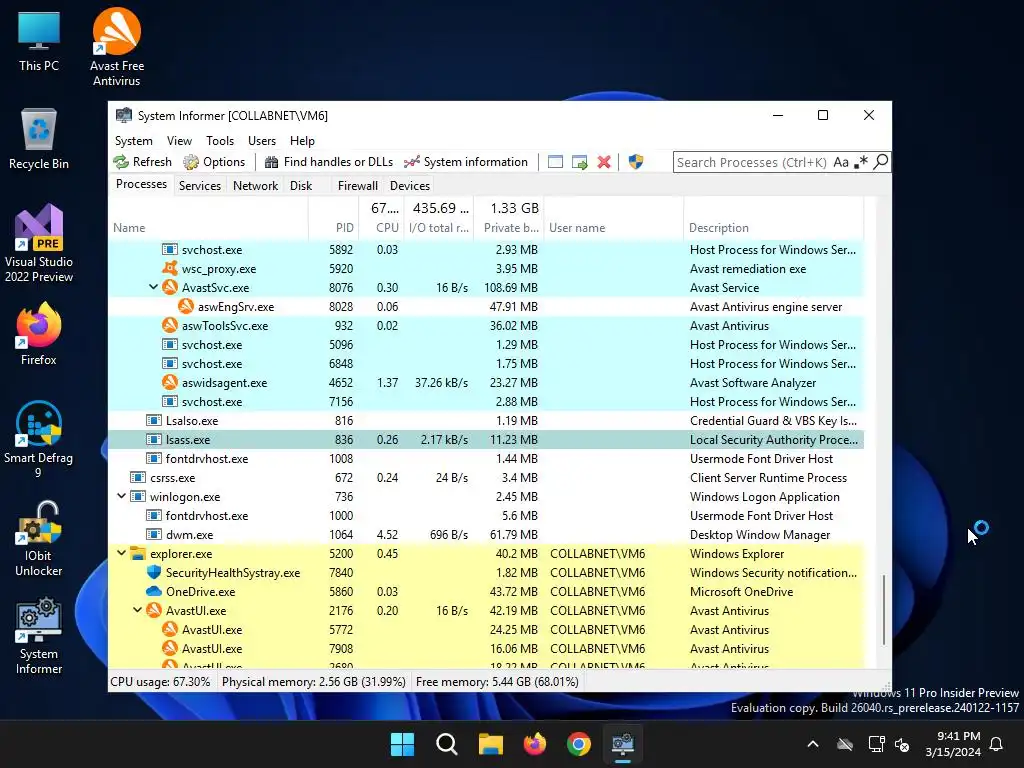Sort by the CPU column header

381,228
